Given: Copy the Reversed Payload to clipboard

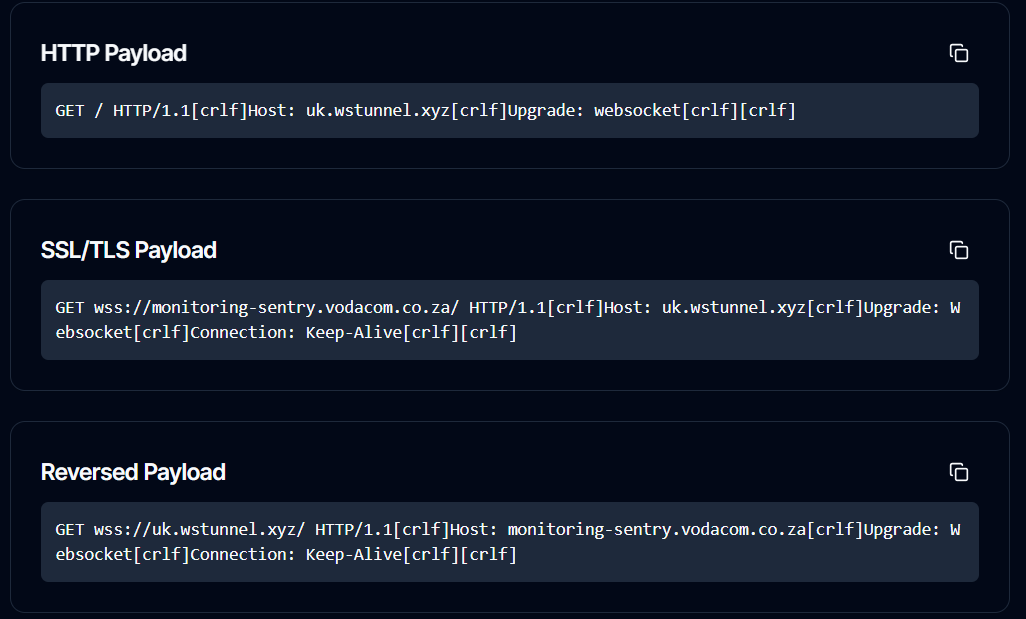Looking at the screenshot, I should coord(958,472).
